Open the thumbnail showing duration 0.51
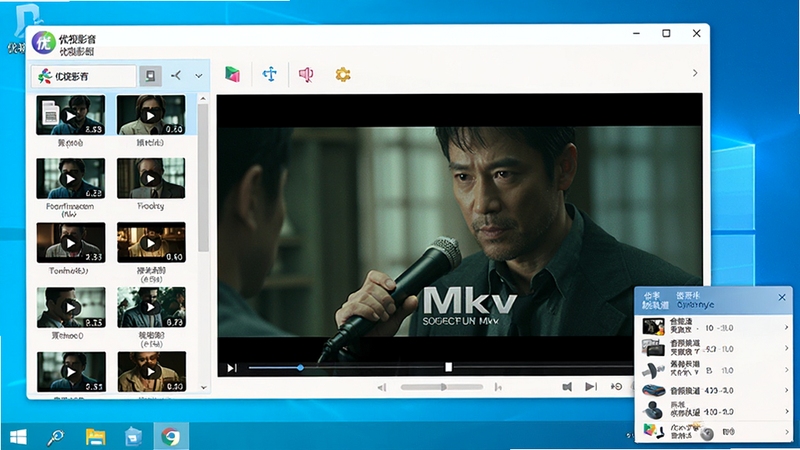The width and height of the screenshot is (800, 450). pyautogui.click(x=71, y=371)
